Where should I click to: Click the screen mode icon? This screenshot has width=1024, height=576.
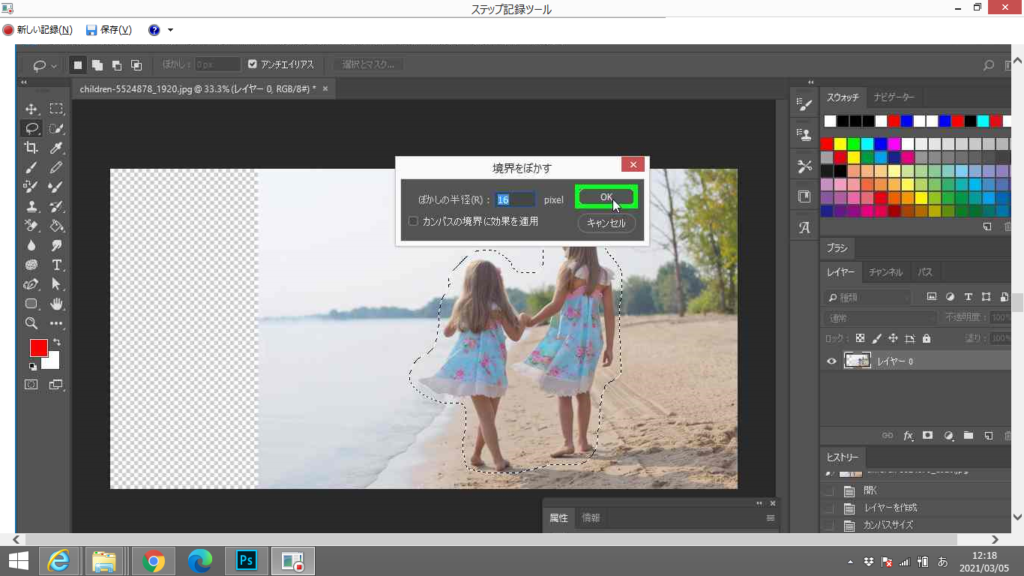tap(56, 385)
